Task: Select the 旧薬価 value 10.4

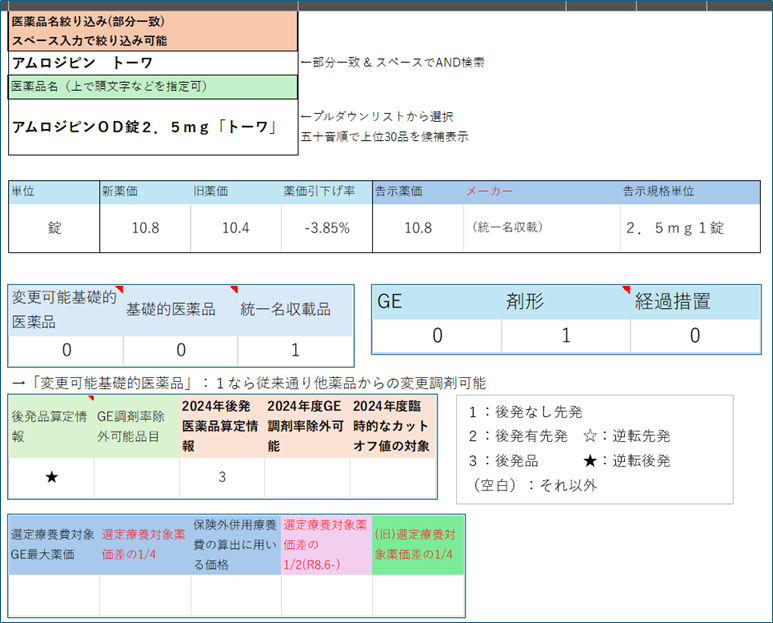Action: point(236,228)
